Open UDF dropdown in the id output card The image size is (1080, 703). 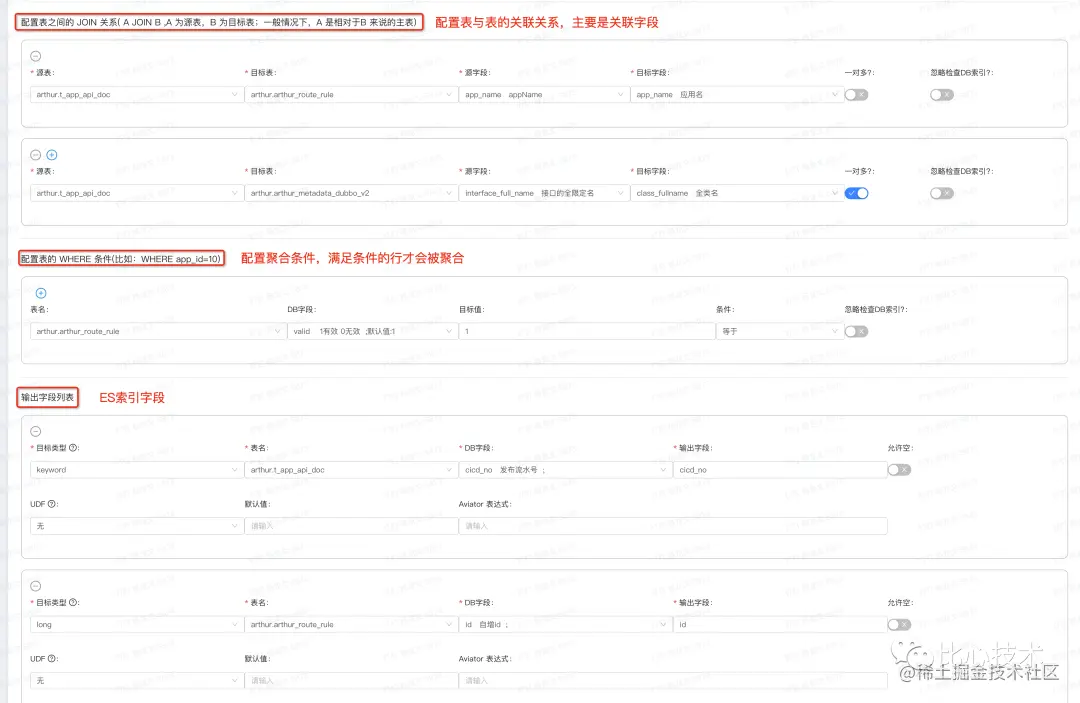136,680
